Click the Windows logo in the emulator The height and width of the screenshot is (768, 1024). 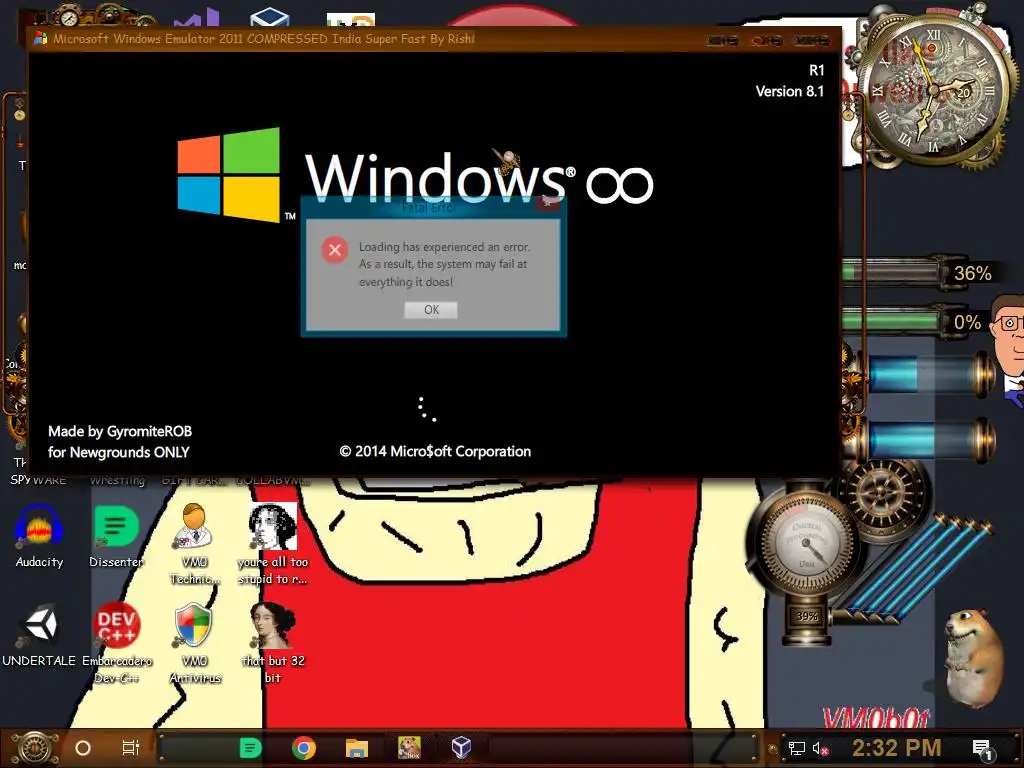(229, 175)
